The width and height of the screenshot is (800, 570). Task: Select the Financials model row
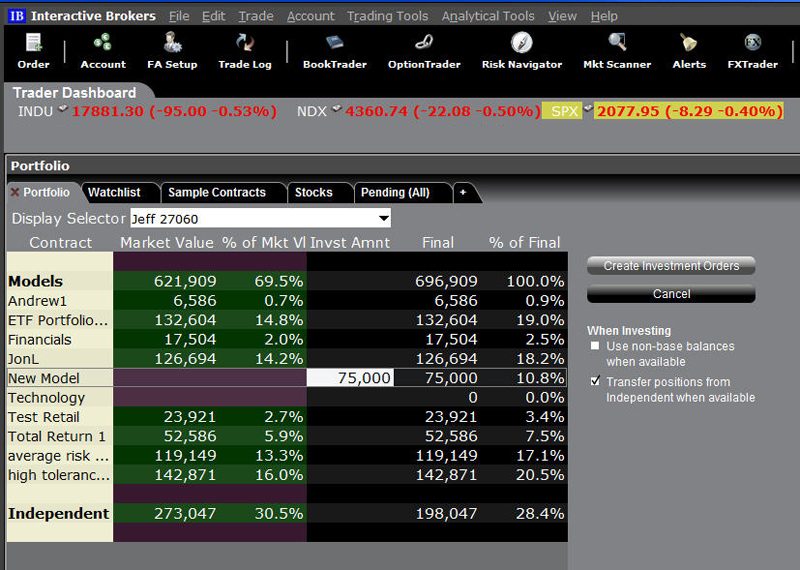(x=287, y=339)
